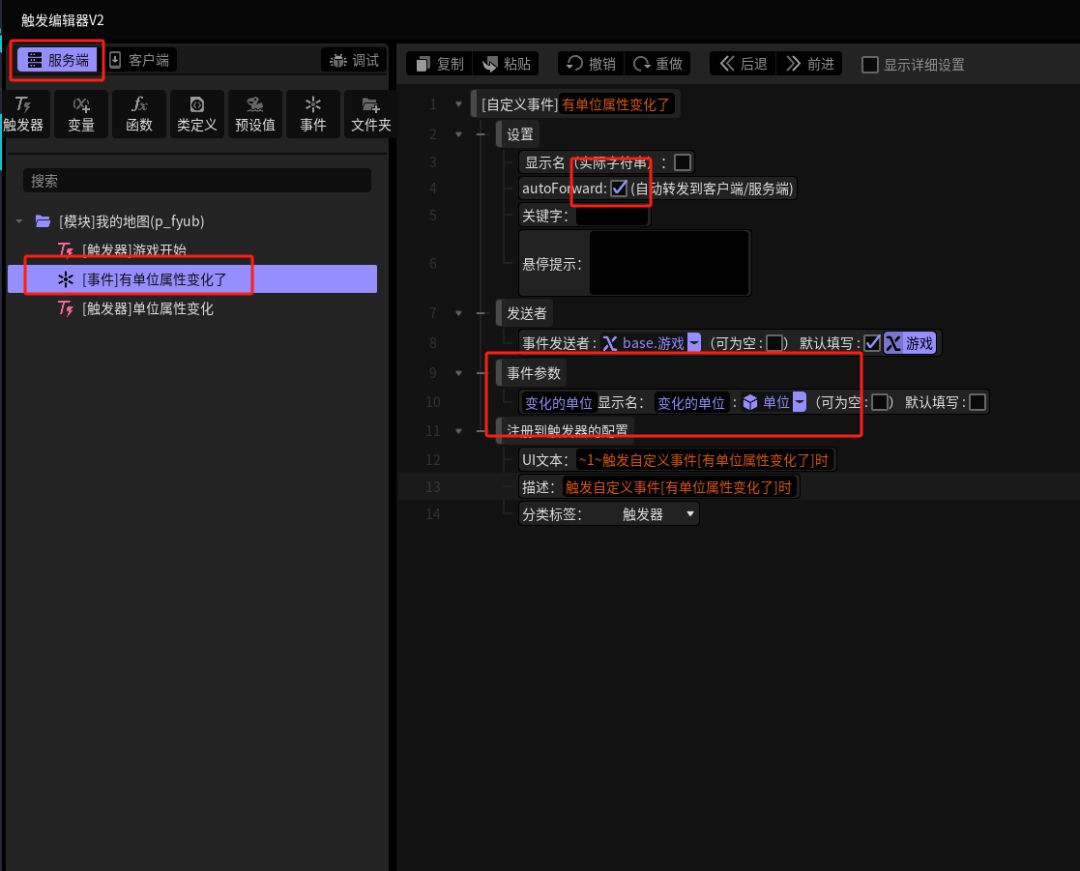Collapse the 设置 section arrow
The width and height of the screenshot is (1080, 871).
click(458, 134)
